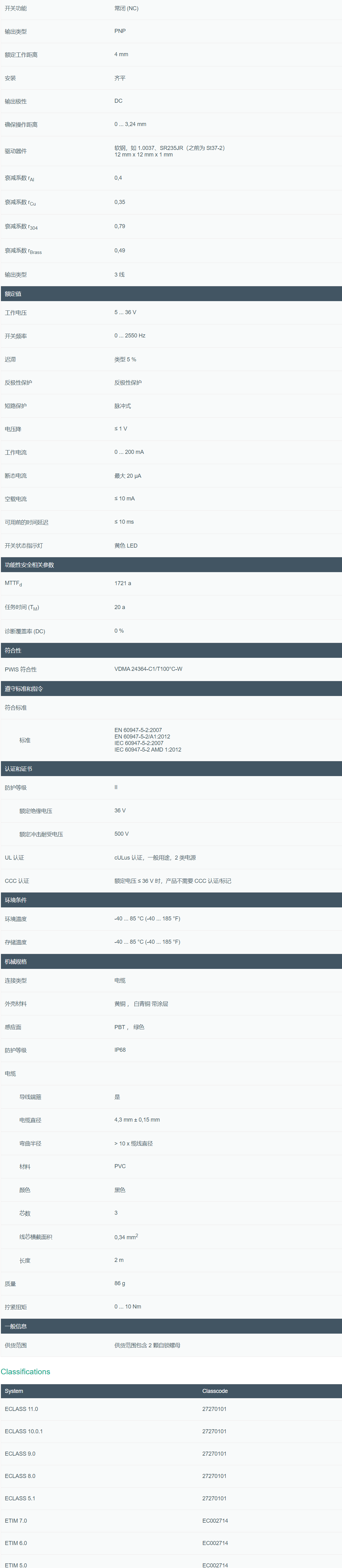
Task: Click the 'ECLASS 10.0.1' row
Action: (171, 1431)
